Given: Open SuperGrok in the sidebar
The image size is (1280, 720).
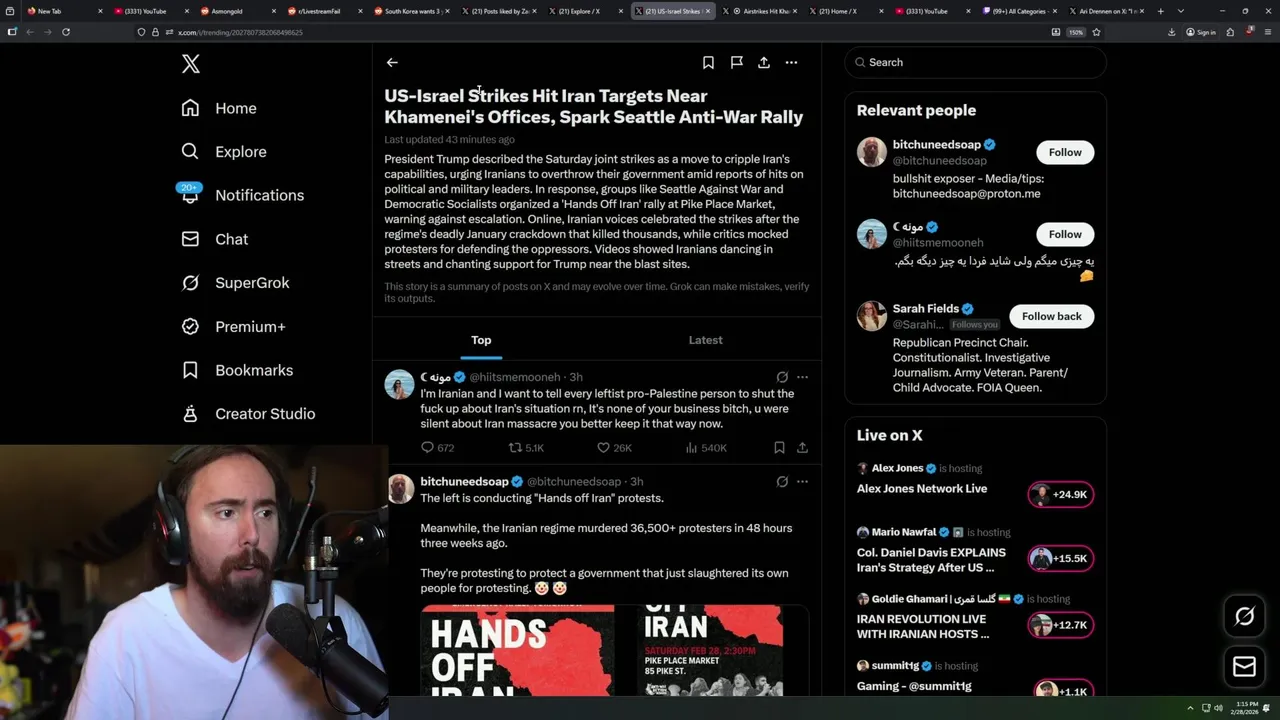Looking at the screenshot, I should click(235, 283).
